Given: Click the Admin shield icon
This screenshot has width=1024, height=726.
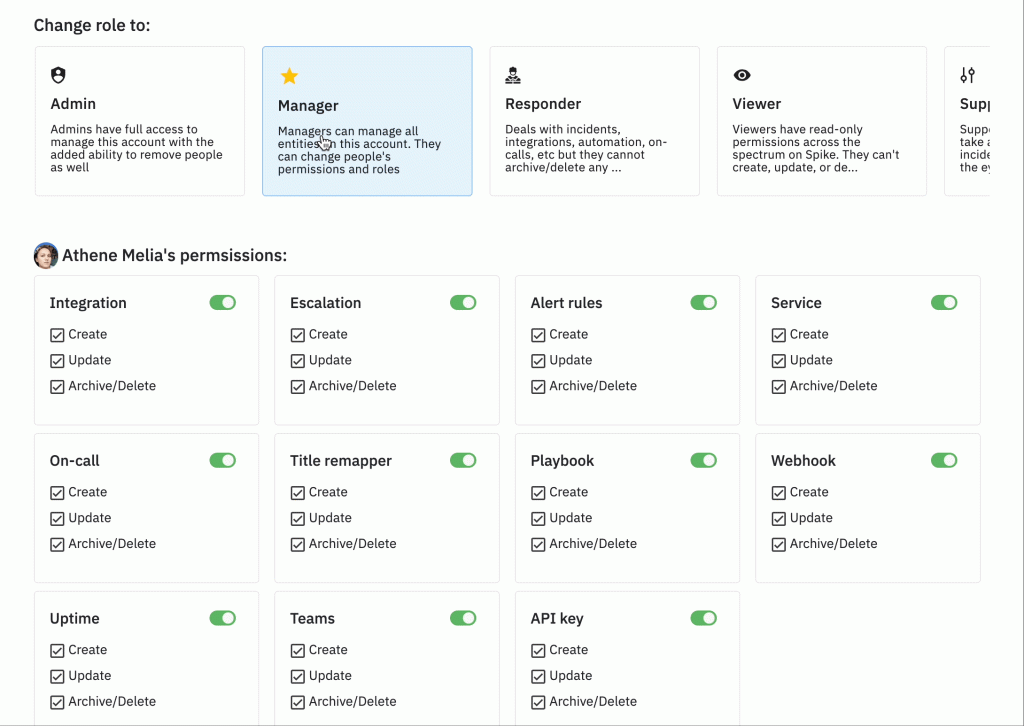Looking at the screenshot, I should [59, 75].
